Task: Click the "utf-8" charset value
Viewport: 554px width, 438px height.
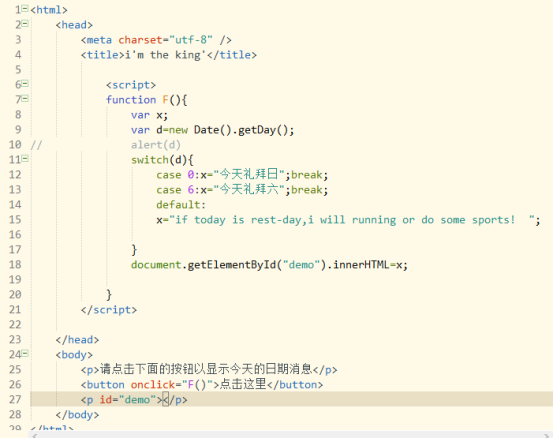Action: pyautogui.click(x=191, y=40)
